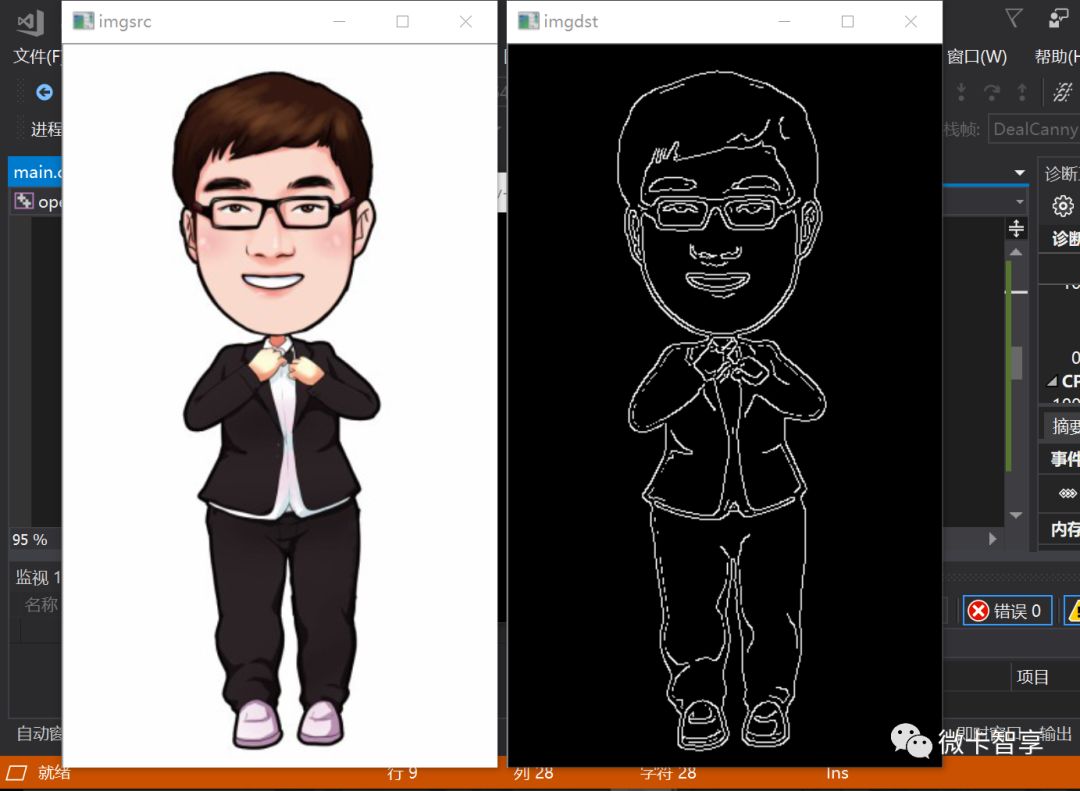1080x791 pixels.
Task: Switch to the main.c tab
Action: 36,171
